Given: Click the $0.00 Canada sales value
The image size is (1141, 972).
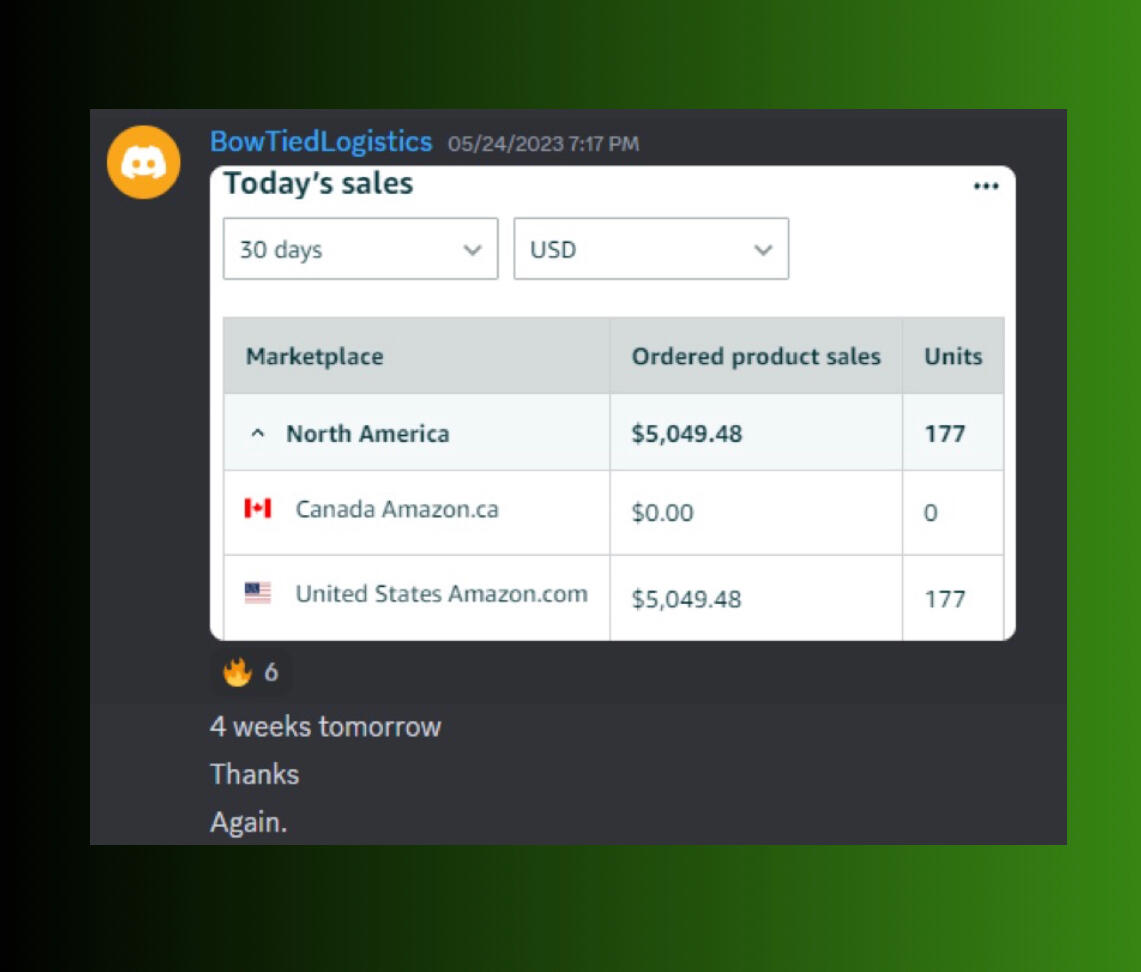Looking at the screenshot, I should (662, 513).
